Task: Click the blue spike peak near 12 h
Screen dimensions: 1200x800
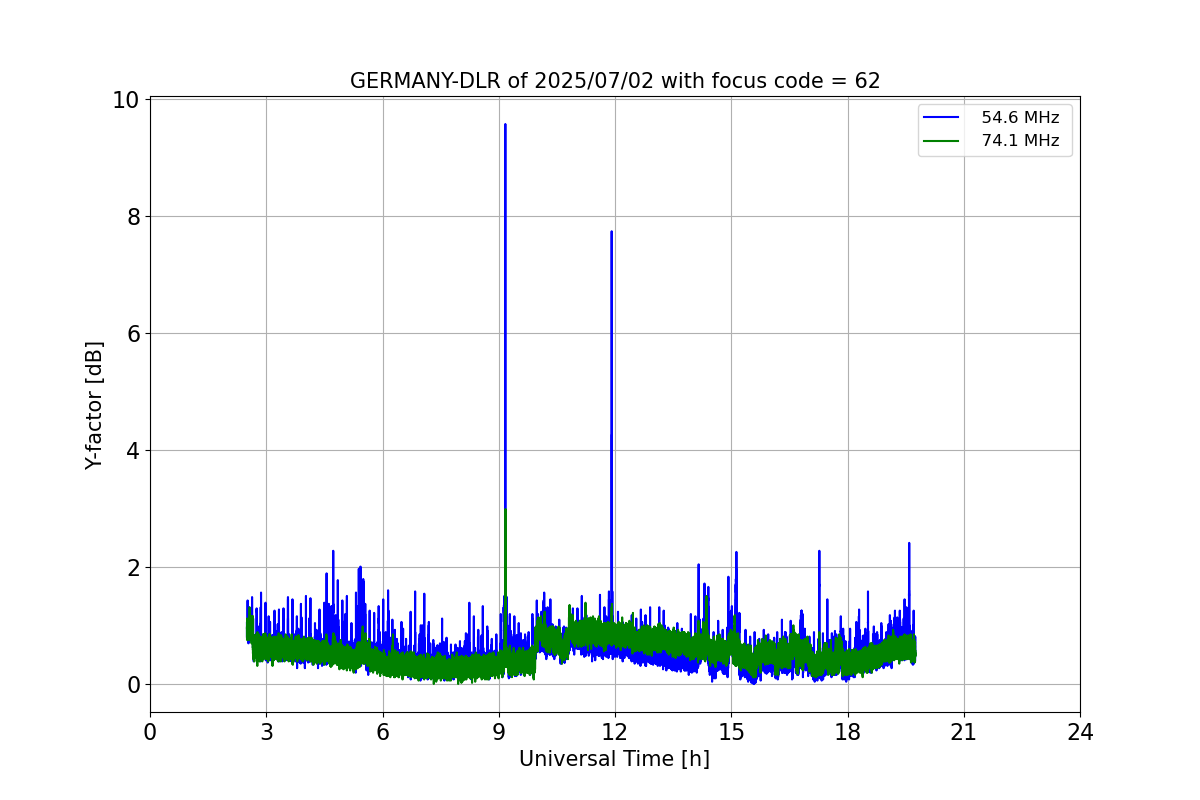Action: pyautogui.click(x=611, y=232)
